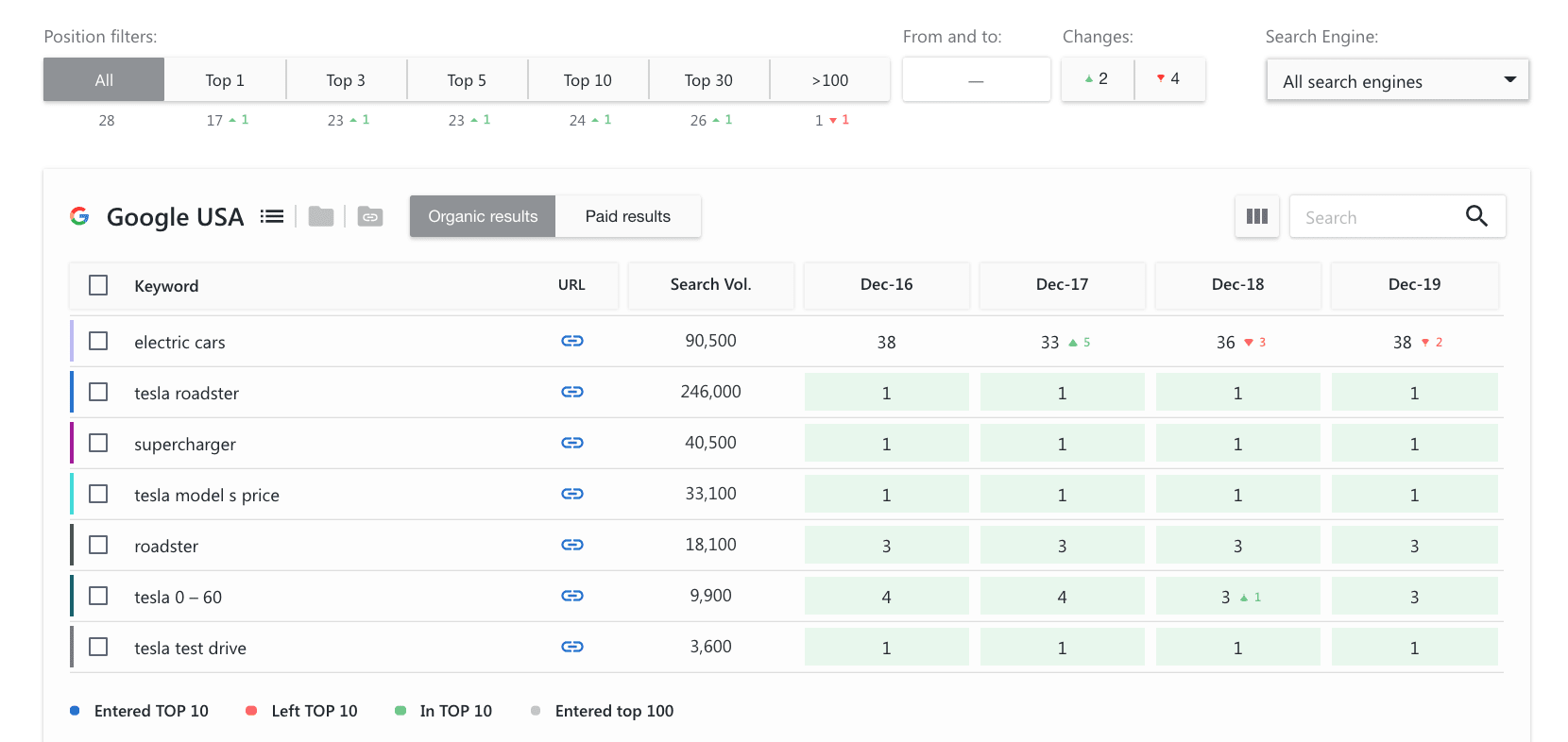1568x742 pixels.
Task: Tick the electric cars checkbox
Action: point(98,341)
